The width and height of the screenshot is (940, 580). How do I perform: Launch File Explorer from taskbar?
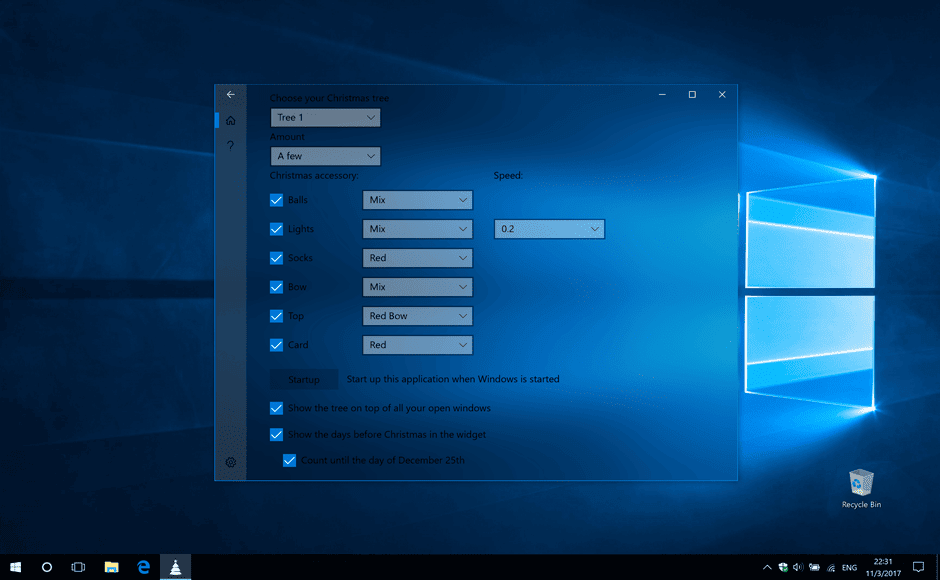coord(112,567)
